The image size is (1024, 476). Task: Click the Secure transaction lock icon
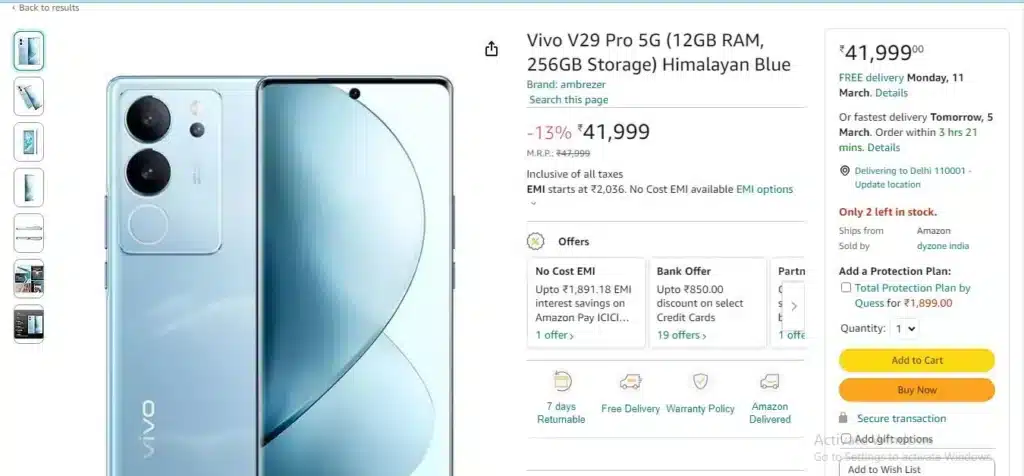pos(843,418)
